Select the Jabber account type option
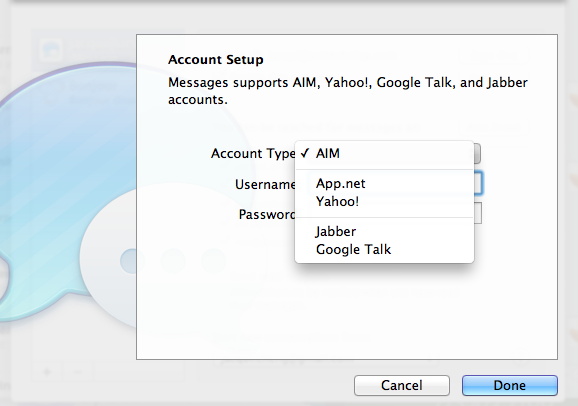Viewport: 578px width, 406px height. coord(384,231)
